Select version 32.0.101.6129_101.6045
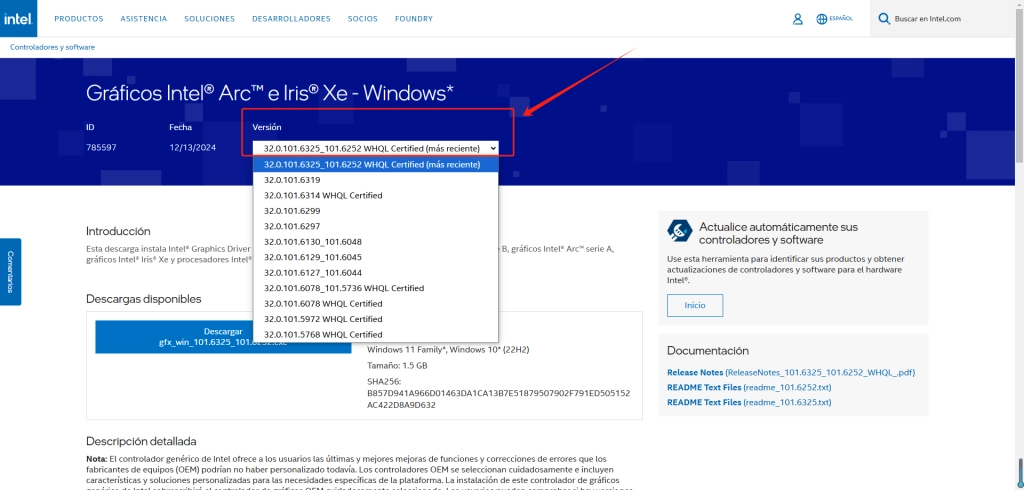 coord(376,257)
